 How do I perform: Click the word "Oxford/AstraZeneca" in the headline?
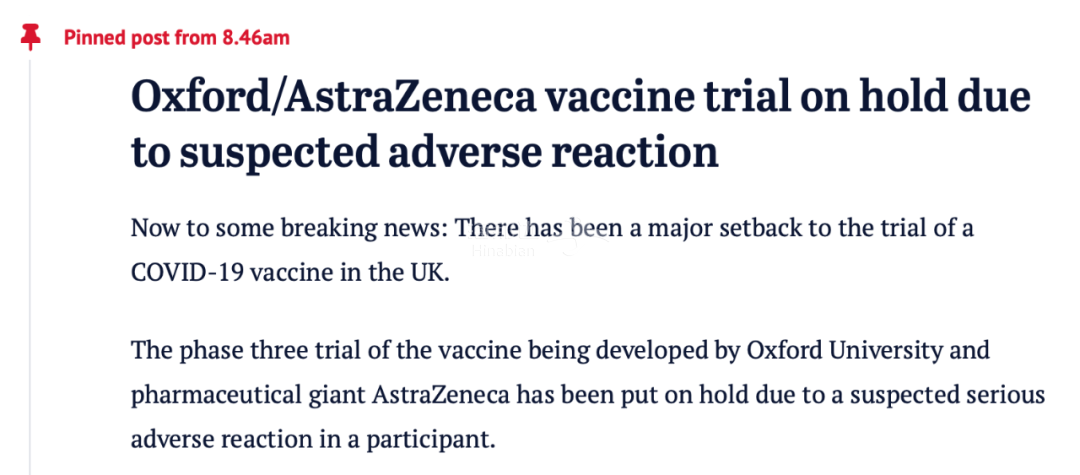coord(333,99)
